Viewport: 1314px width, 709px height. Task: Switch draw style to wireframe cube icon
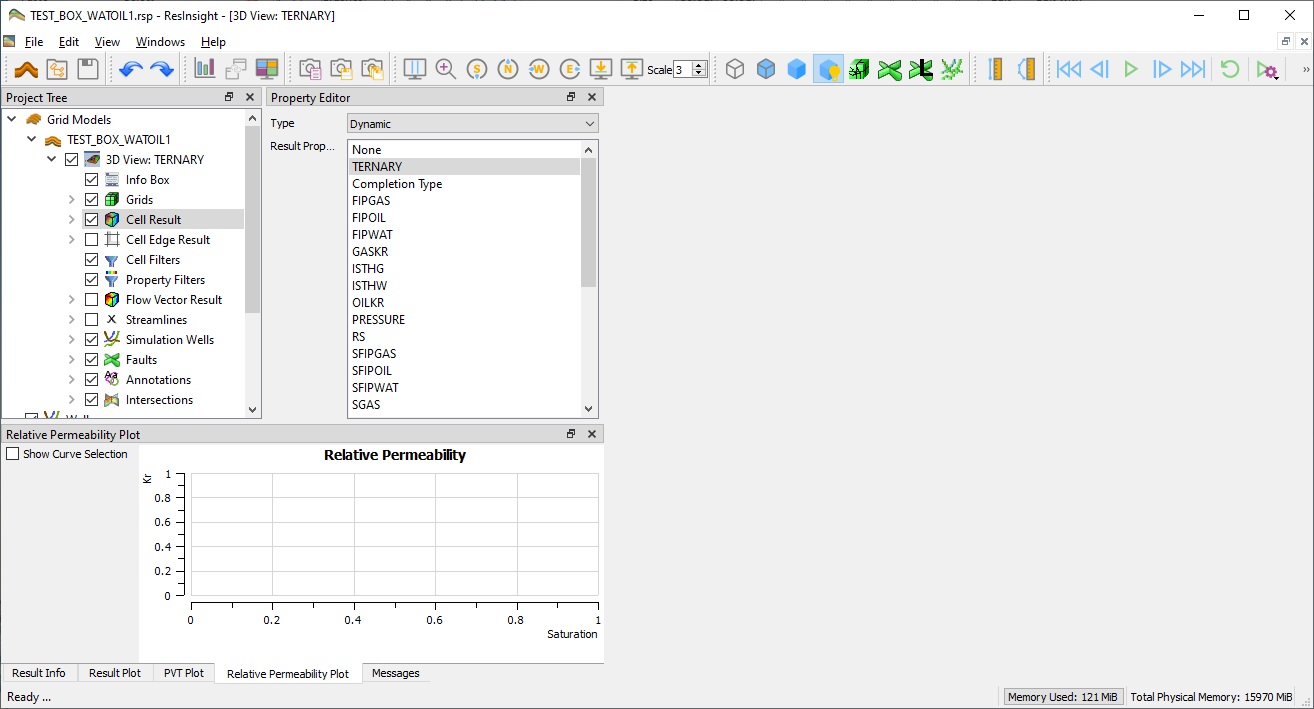pos(735,69)
